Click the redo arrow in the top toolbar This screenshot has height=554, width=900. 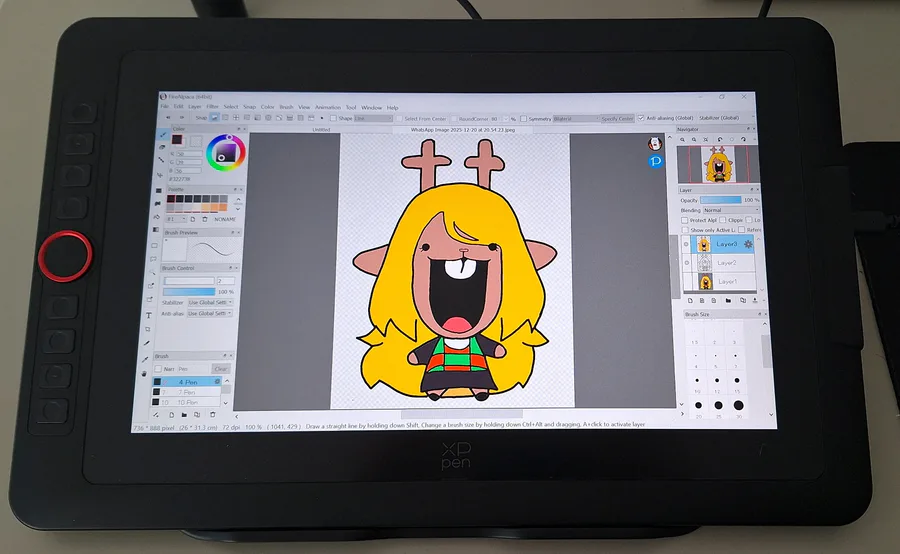click(x=182, y=118)
